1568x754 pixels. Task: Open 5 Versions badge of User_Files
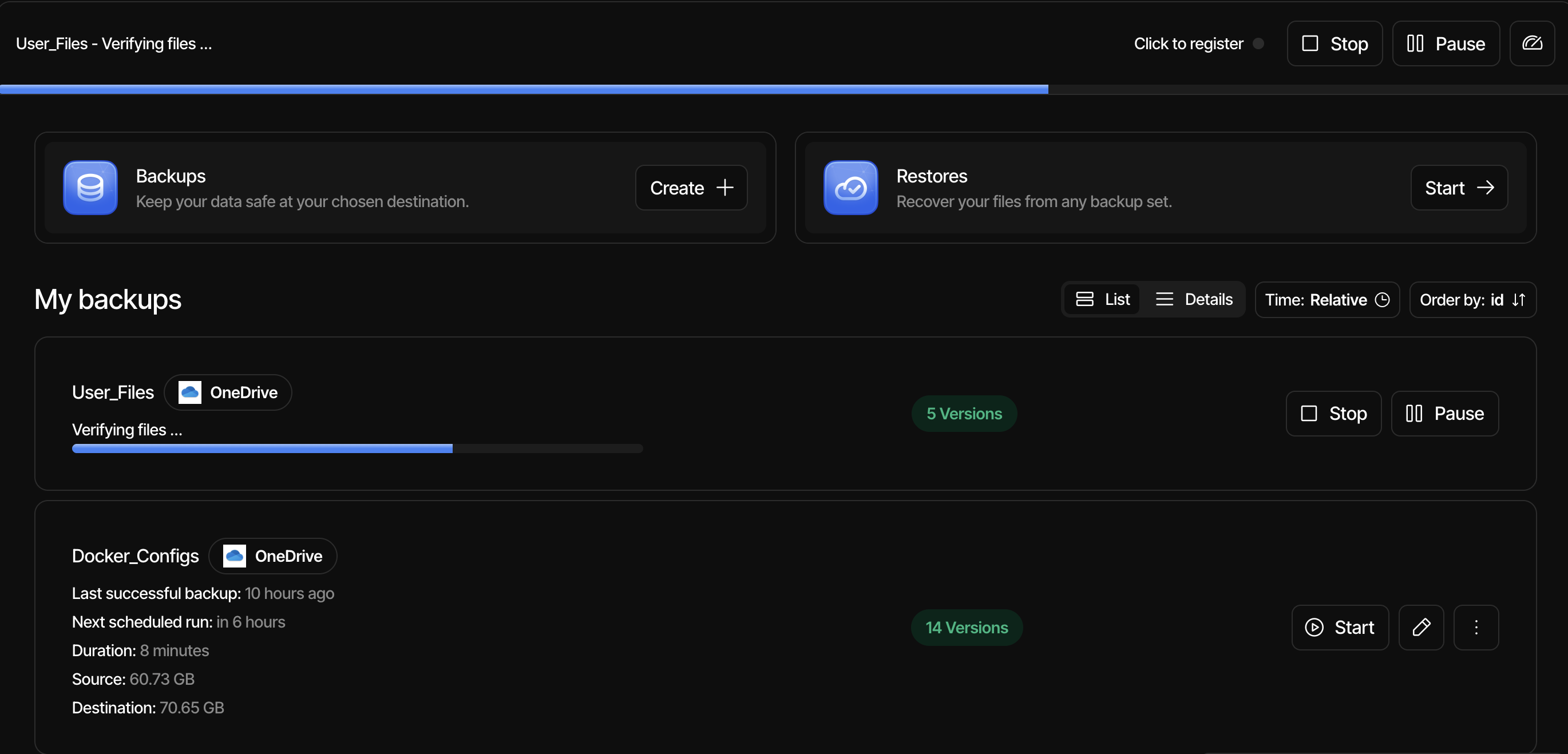point(964,414)
